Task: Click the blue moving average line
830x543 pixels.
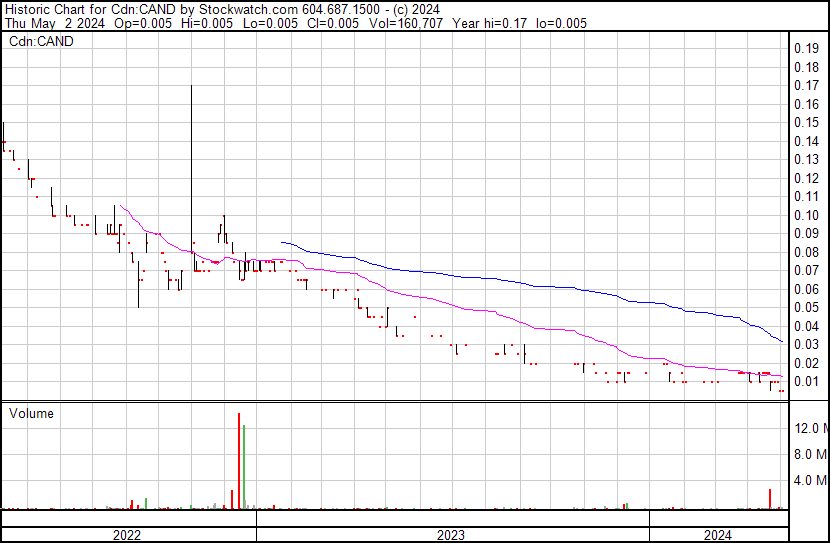Action: (x=500, y=277)
